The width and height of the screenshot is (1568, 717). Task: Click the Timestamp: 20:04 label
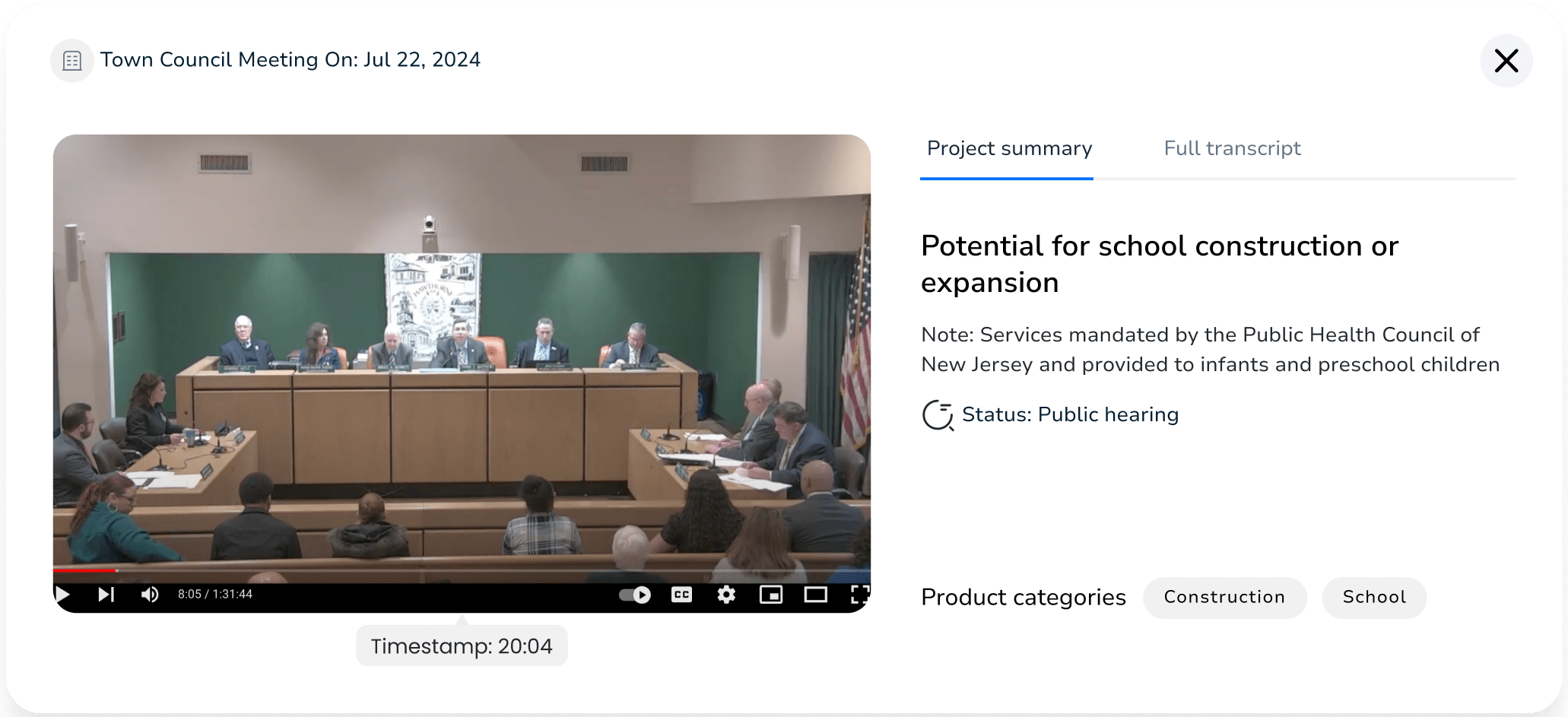462,646
